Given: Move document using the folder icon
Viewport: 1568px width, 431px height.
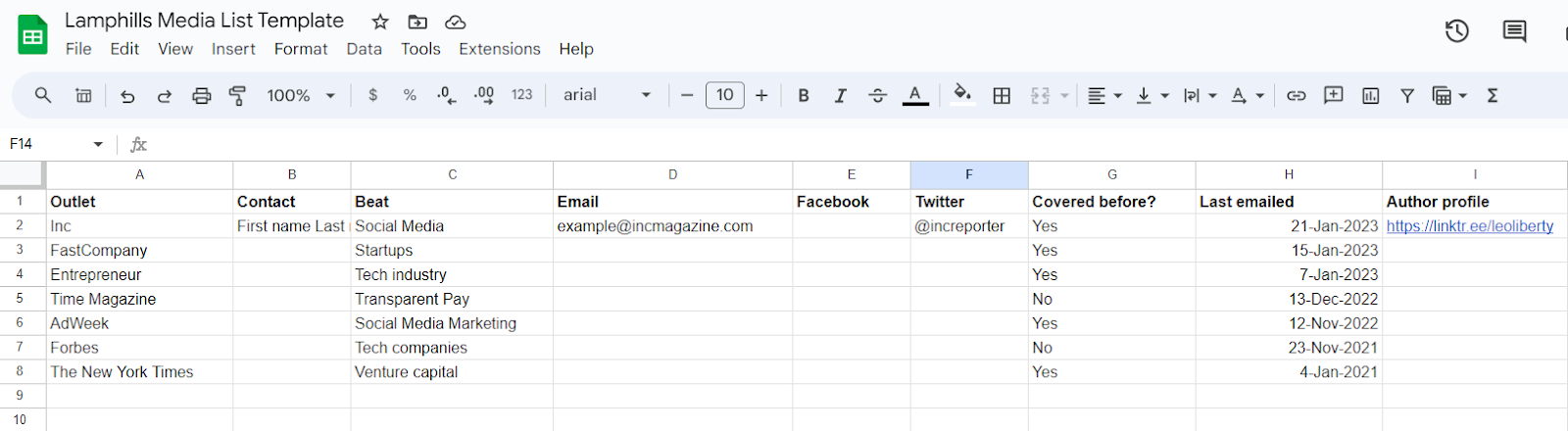Looking at the screenshot, I should pyautogui.click(x=417, y=22).
